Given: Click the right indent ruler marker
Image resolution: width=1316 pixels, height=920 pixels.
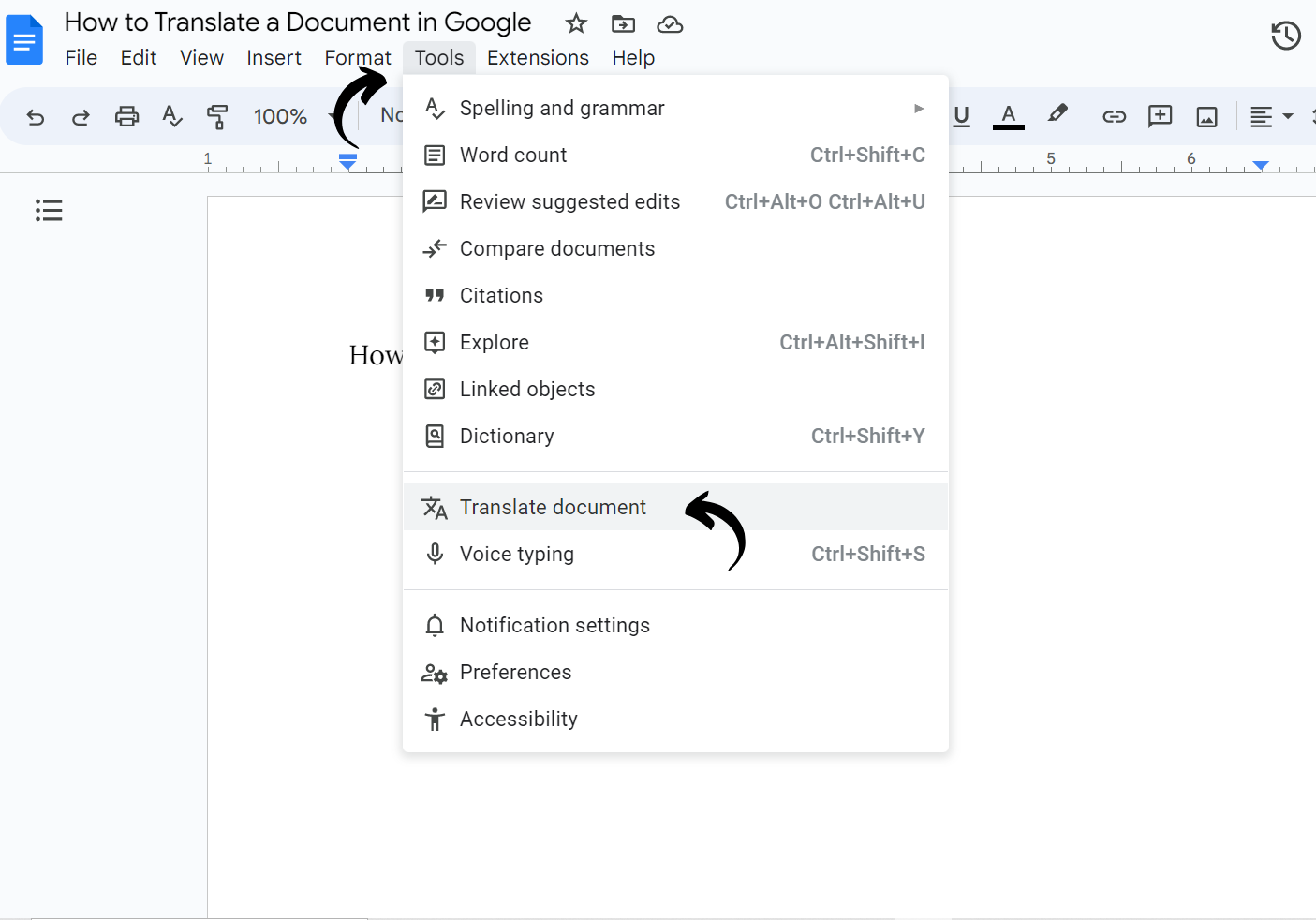Looking at the screenshot, I should (x=1261, y=165).
